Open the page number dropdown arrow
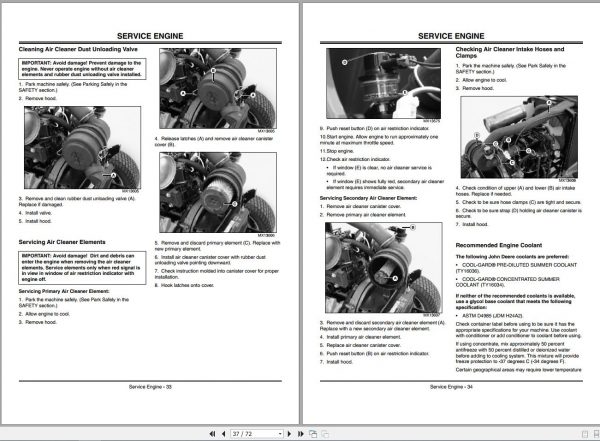 tap(280, 434)
